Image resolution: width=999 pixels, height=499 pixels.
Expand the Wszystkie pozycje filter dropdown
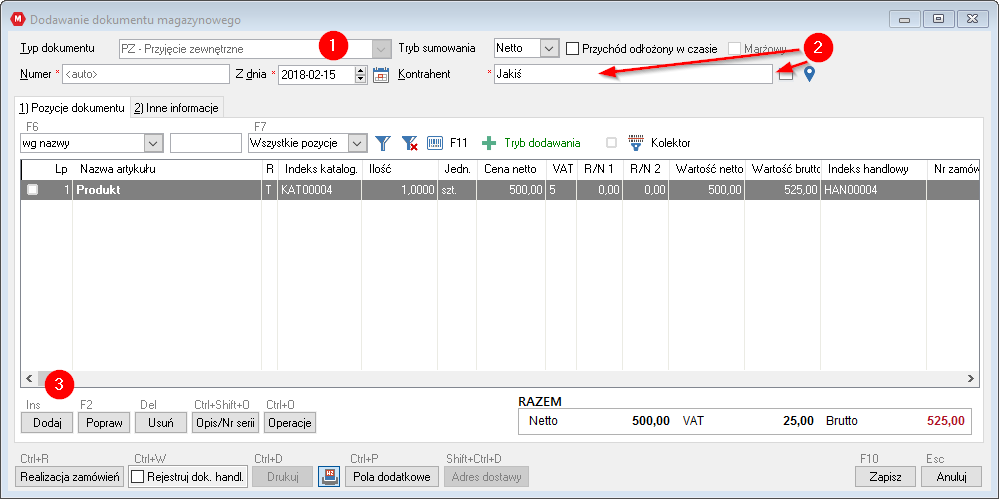click(x=357, y=143)
